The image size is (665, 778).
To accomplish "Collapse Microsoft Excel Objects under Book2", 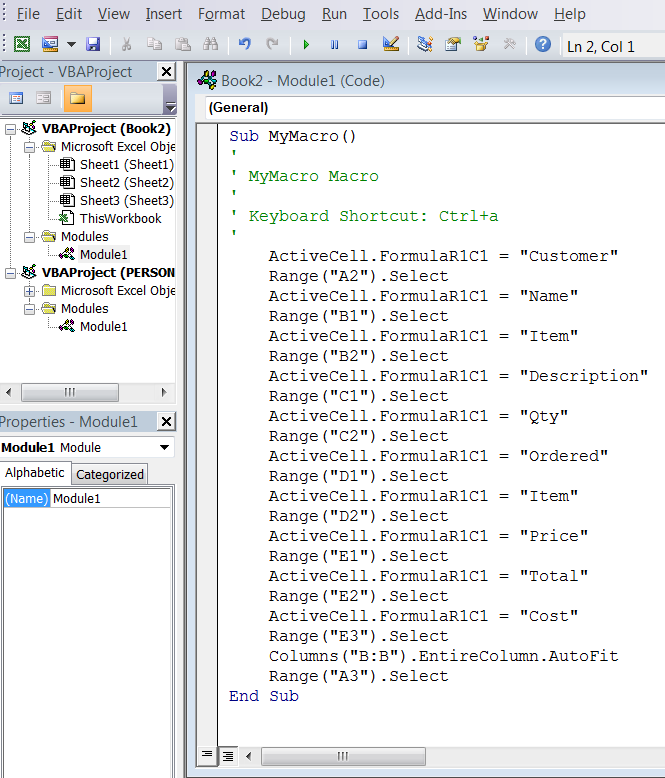I will 29,147.
